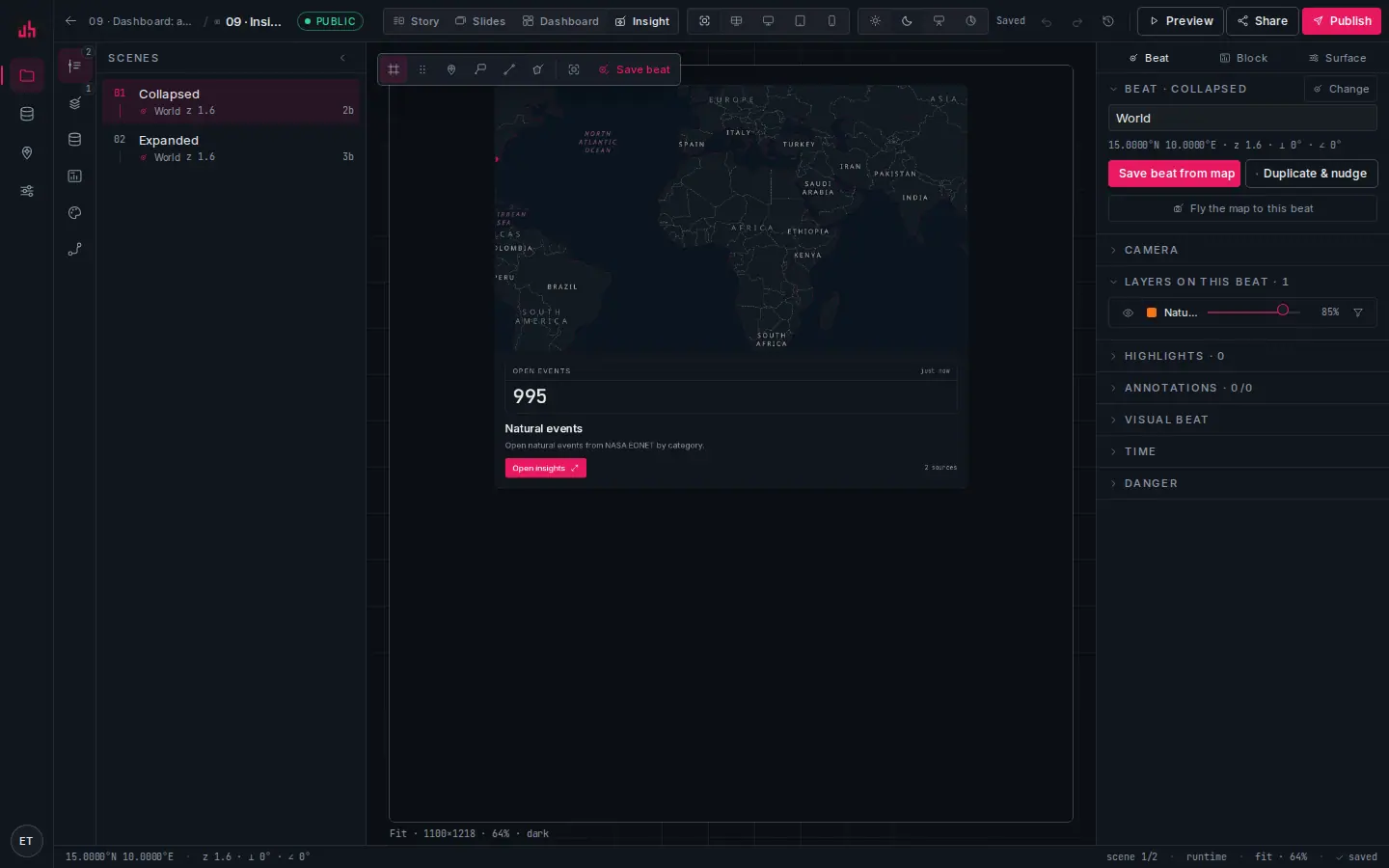The image size is (1389, 868).
Task: Click the Publish button
Action: tap(1342, 21)
